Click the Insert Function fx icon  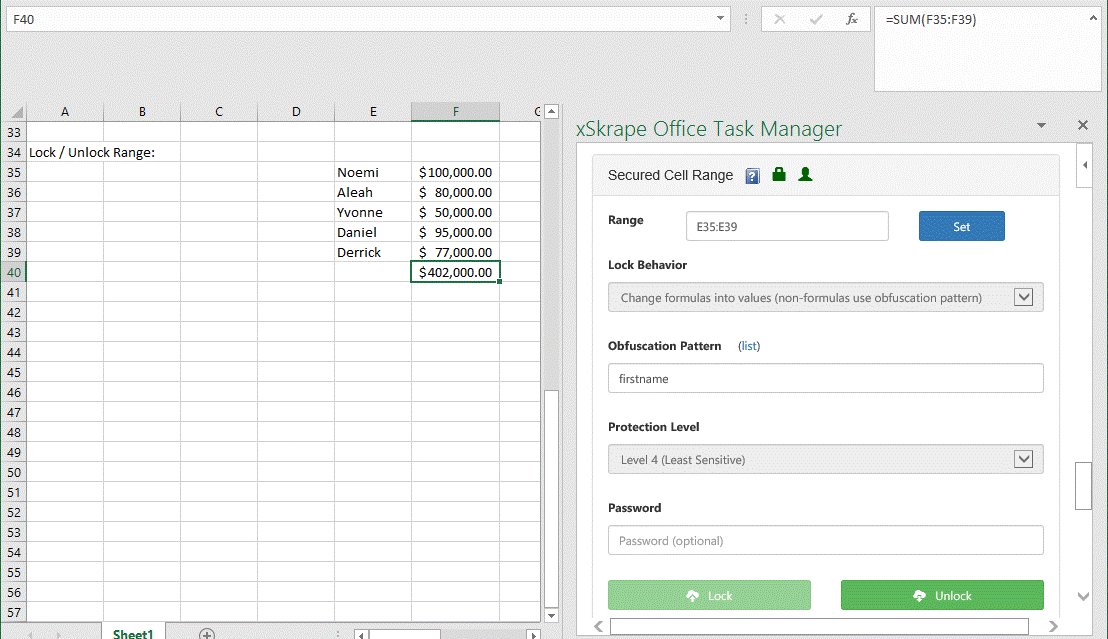click(851, 19)
